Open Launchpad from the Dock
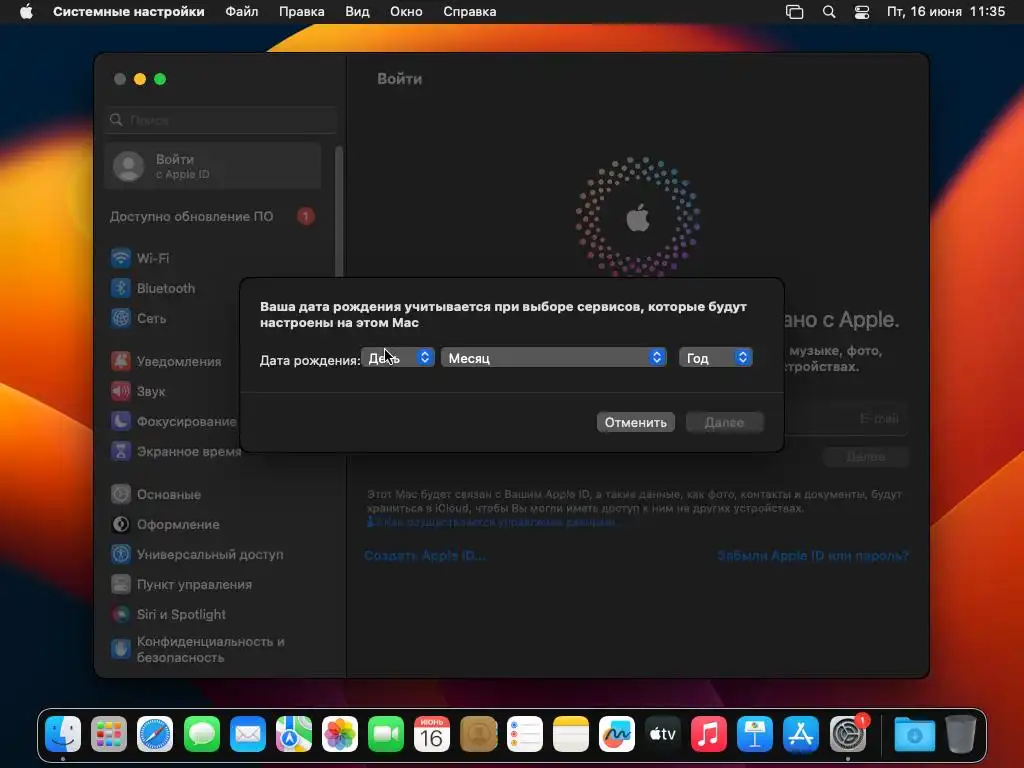 [x=109, y=734]
